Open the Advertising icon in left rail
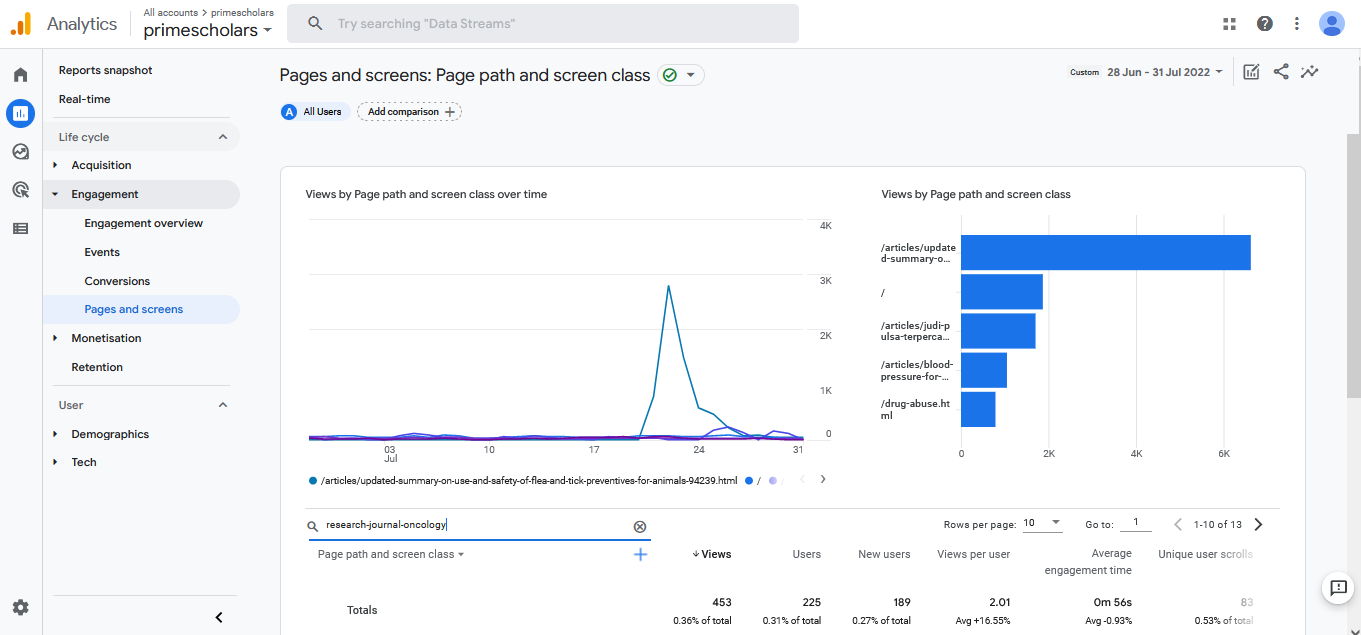Viewport: 1361px width, 635px height. click(x=20, y=190)
